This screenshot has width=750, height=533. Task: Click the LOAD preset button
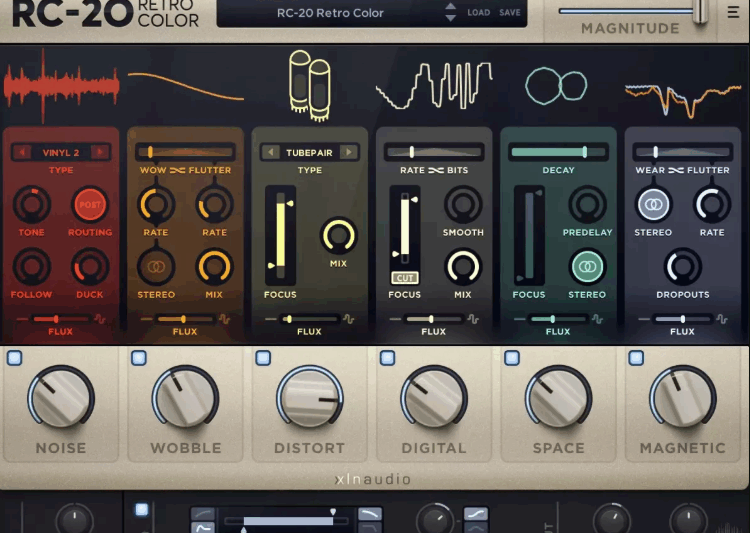(x=478, y=13)
